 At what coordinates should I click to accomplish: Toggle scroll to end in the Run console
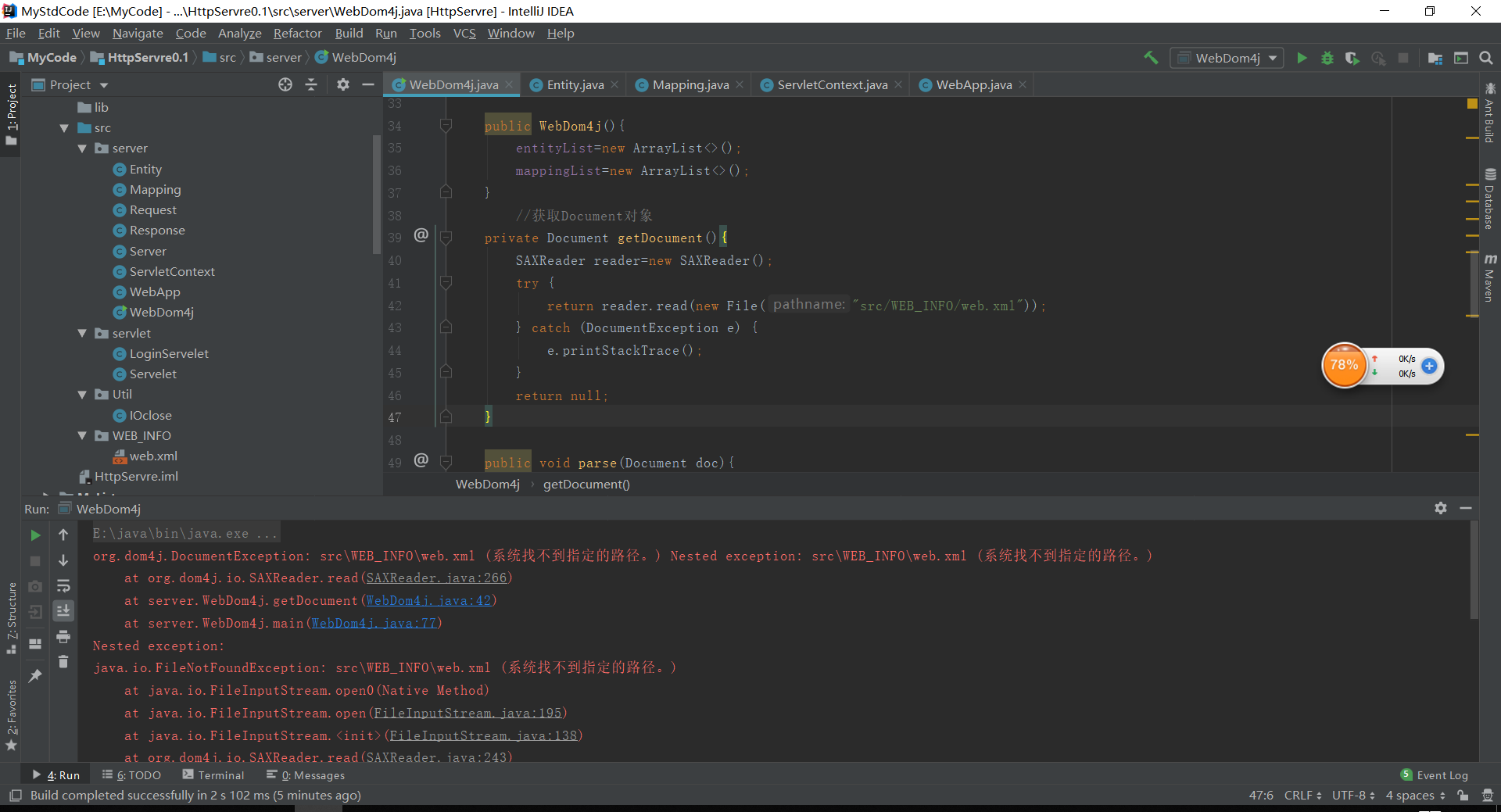(63, 610)
